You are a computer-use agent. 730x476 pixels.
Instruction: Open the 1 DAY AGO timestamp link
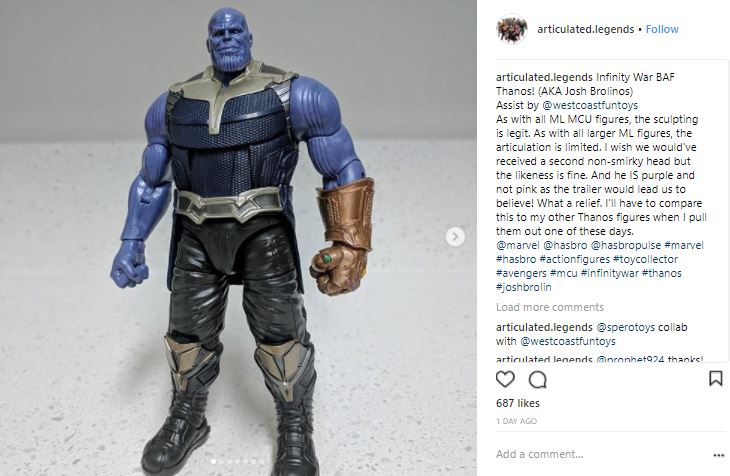[516, 422]
